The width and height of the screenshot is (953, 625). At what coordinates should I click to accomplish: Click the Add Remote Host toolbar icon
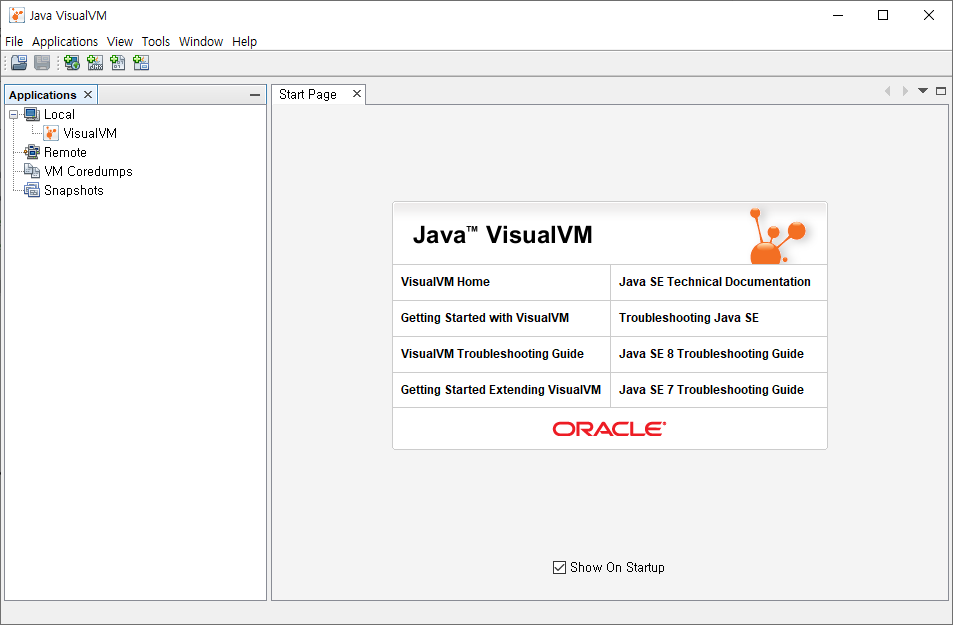click(72, 63)
